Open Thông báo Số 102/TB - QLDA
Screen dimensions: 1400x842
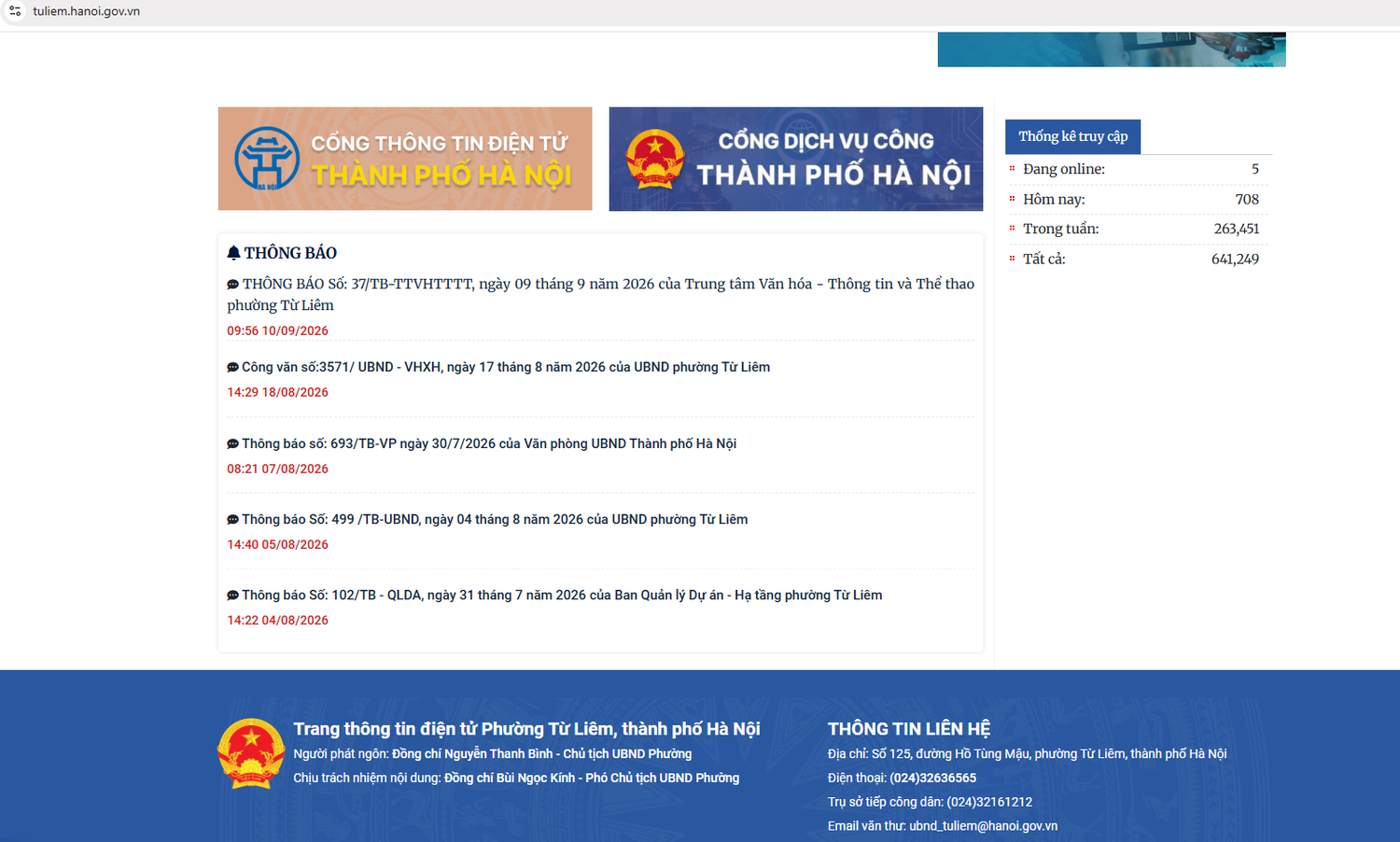click(x=562, y=595)
